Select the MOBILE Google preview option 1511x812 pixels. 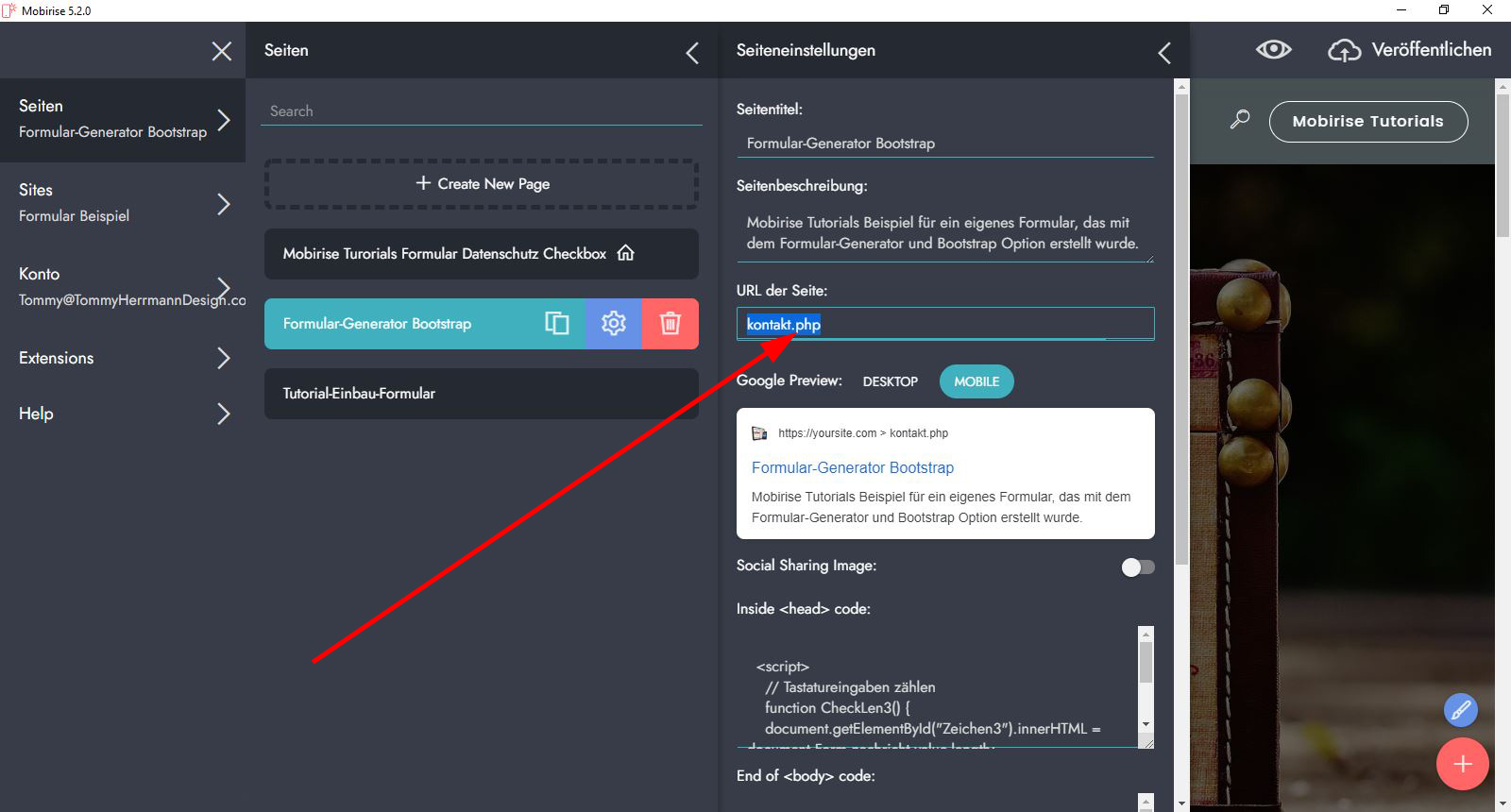click(x=976, y=381)
